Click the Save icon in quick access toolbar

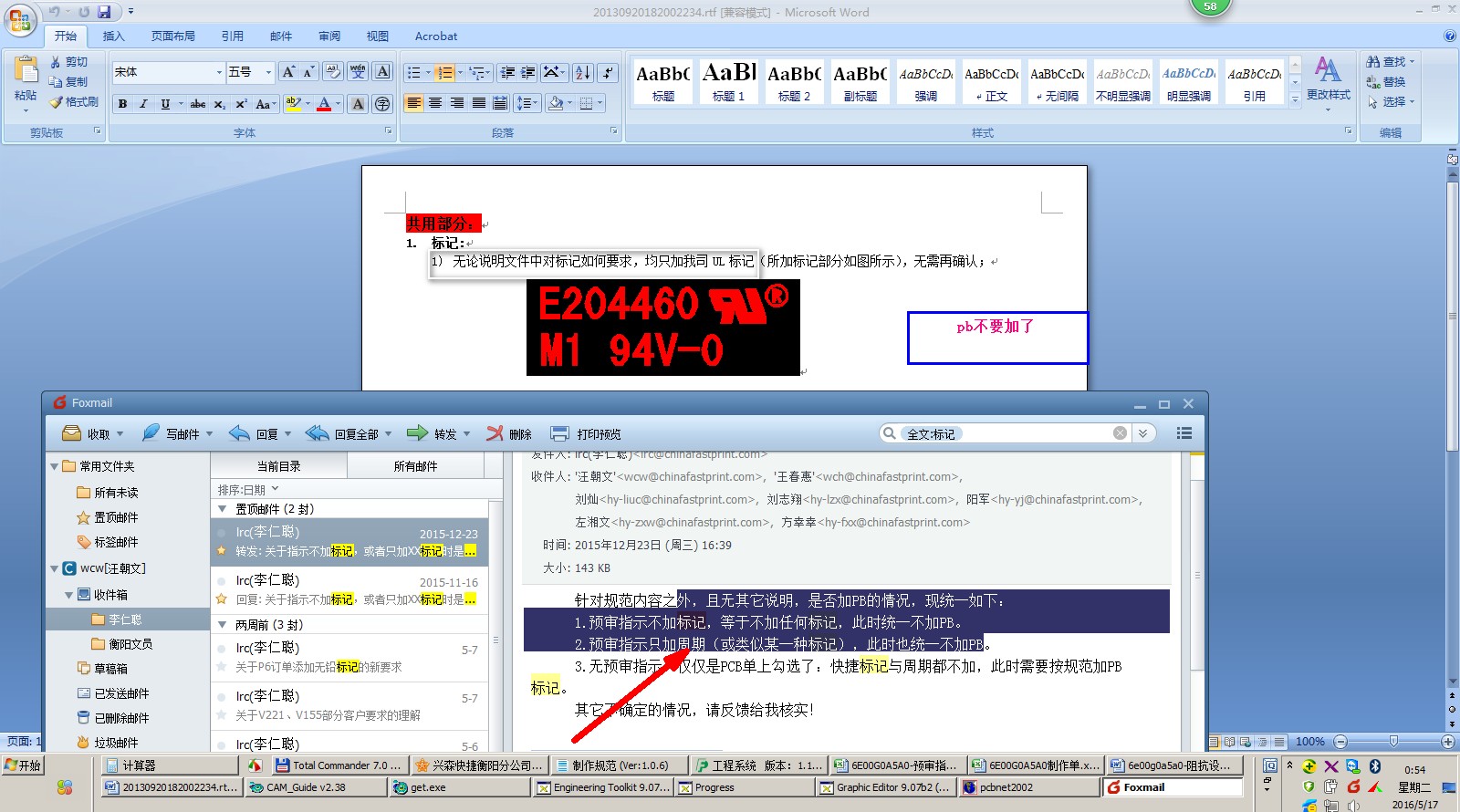click(104, 12)
